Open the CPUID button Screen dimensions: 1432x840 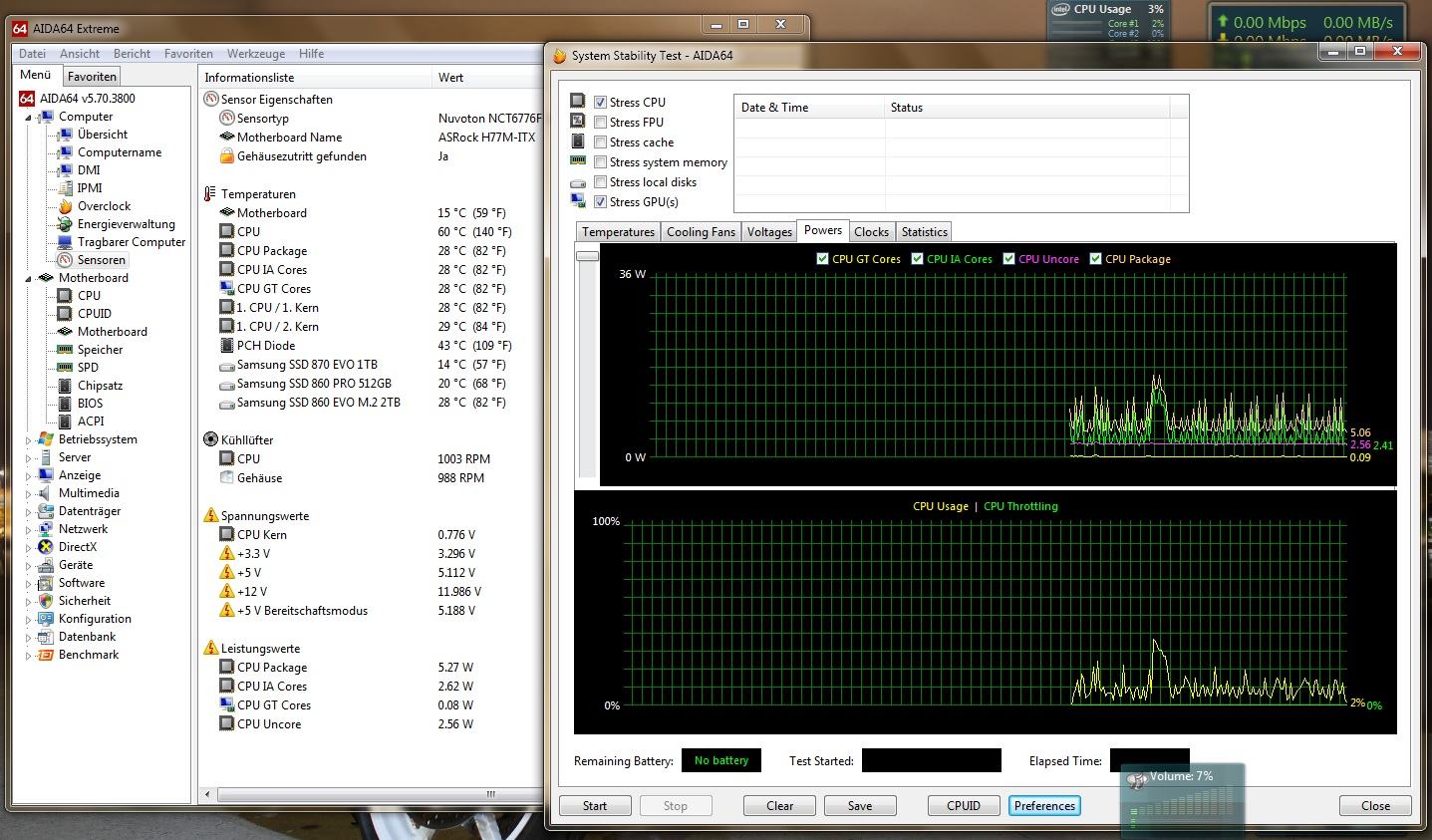[964, 806]
